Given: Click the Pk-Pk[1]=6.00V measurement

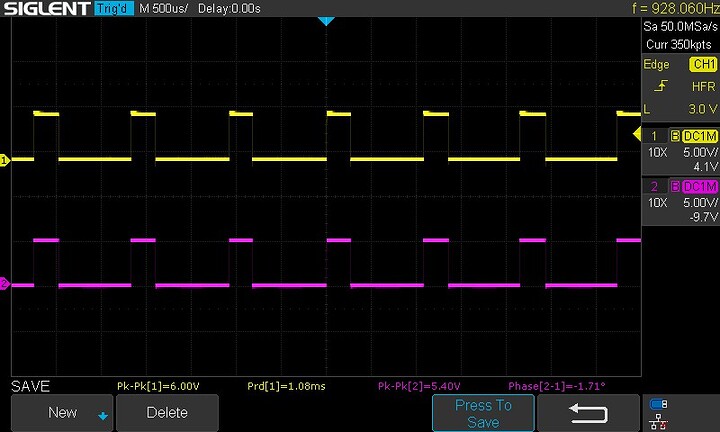Looking at the screenshot, I should pyautogui.click(x=158, y=386).
